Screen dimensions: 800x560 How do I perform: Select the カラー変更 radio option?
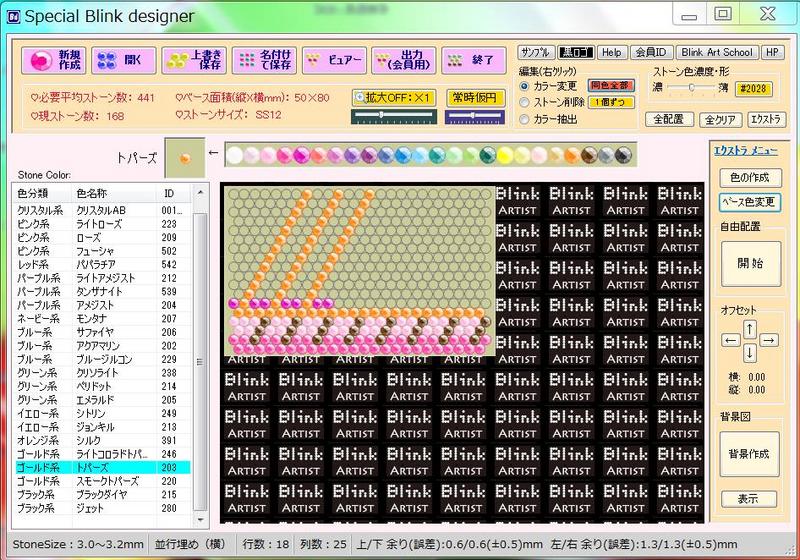point(524,86)
